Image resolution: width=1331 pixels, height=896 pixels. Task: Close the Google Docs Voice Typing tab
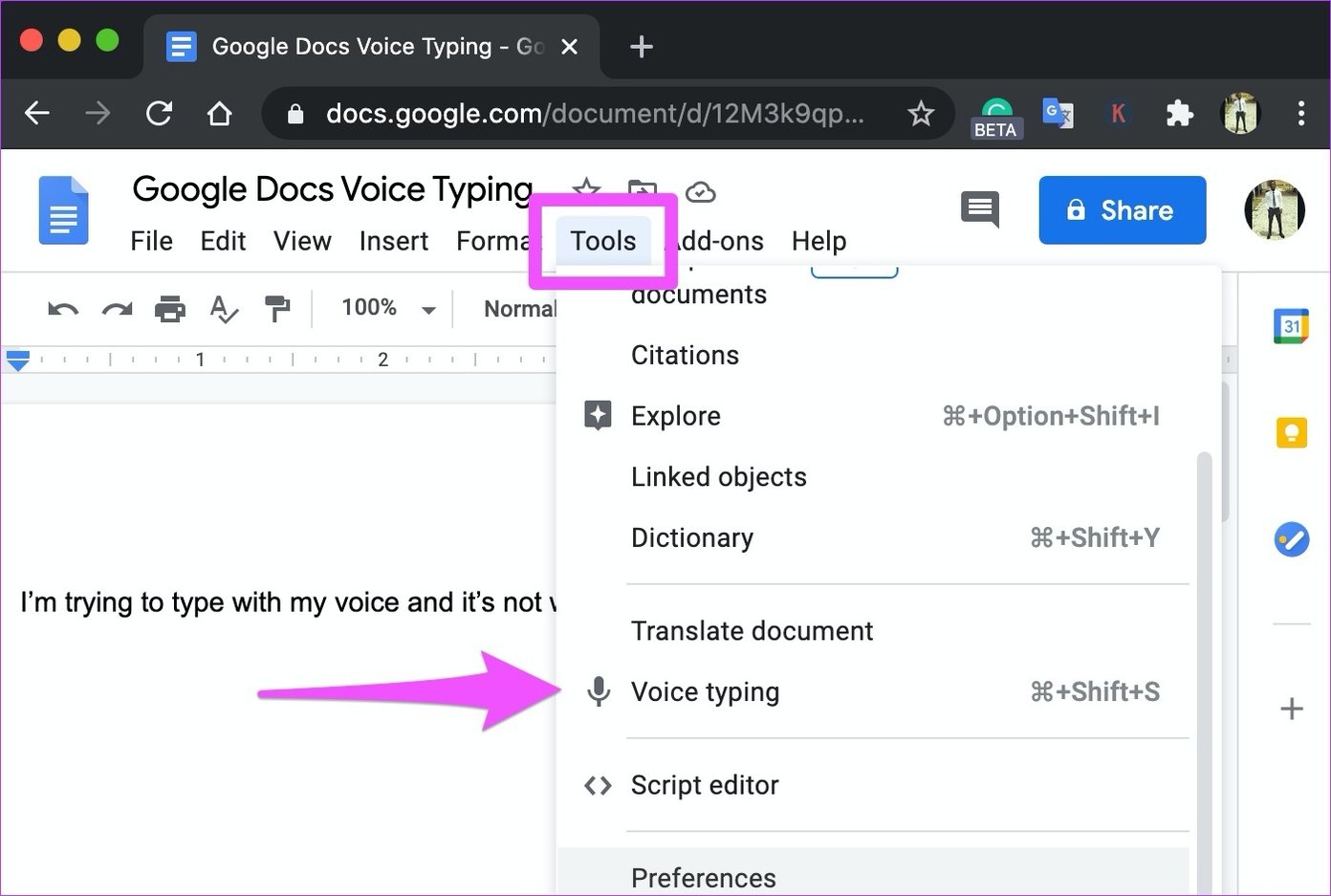569,46
